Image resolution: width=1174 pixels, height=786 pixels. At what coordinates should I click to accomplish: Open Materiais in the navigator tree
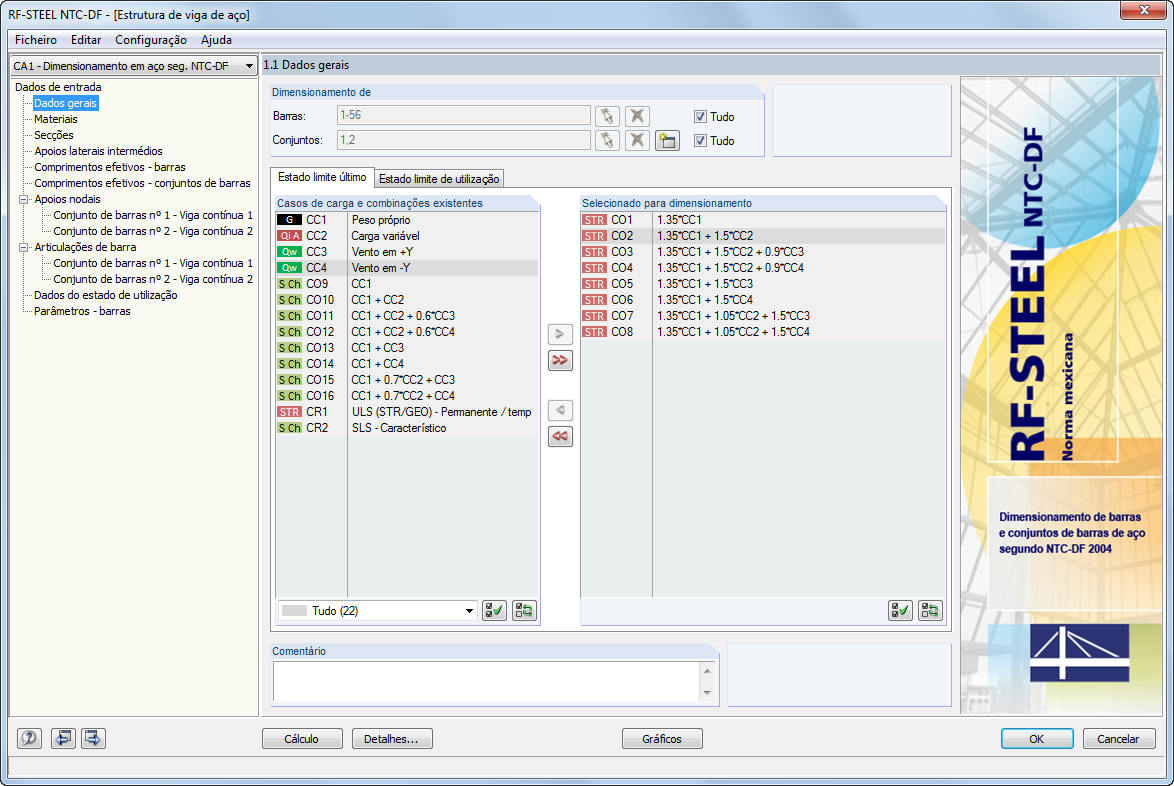[x=55, y=119]
